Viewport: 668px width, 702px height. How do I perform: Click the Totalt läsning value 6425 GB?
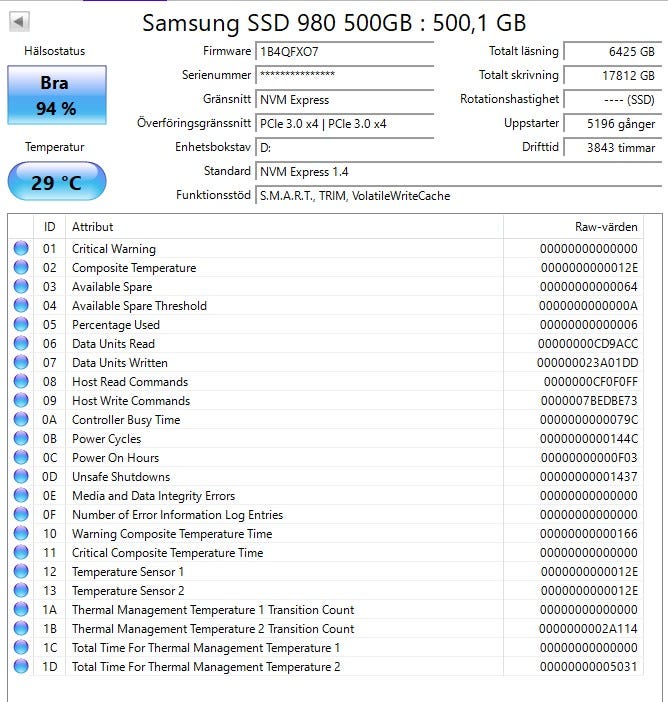(x=612, y=51)
